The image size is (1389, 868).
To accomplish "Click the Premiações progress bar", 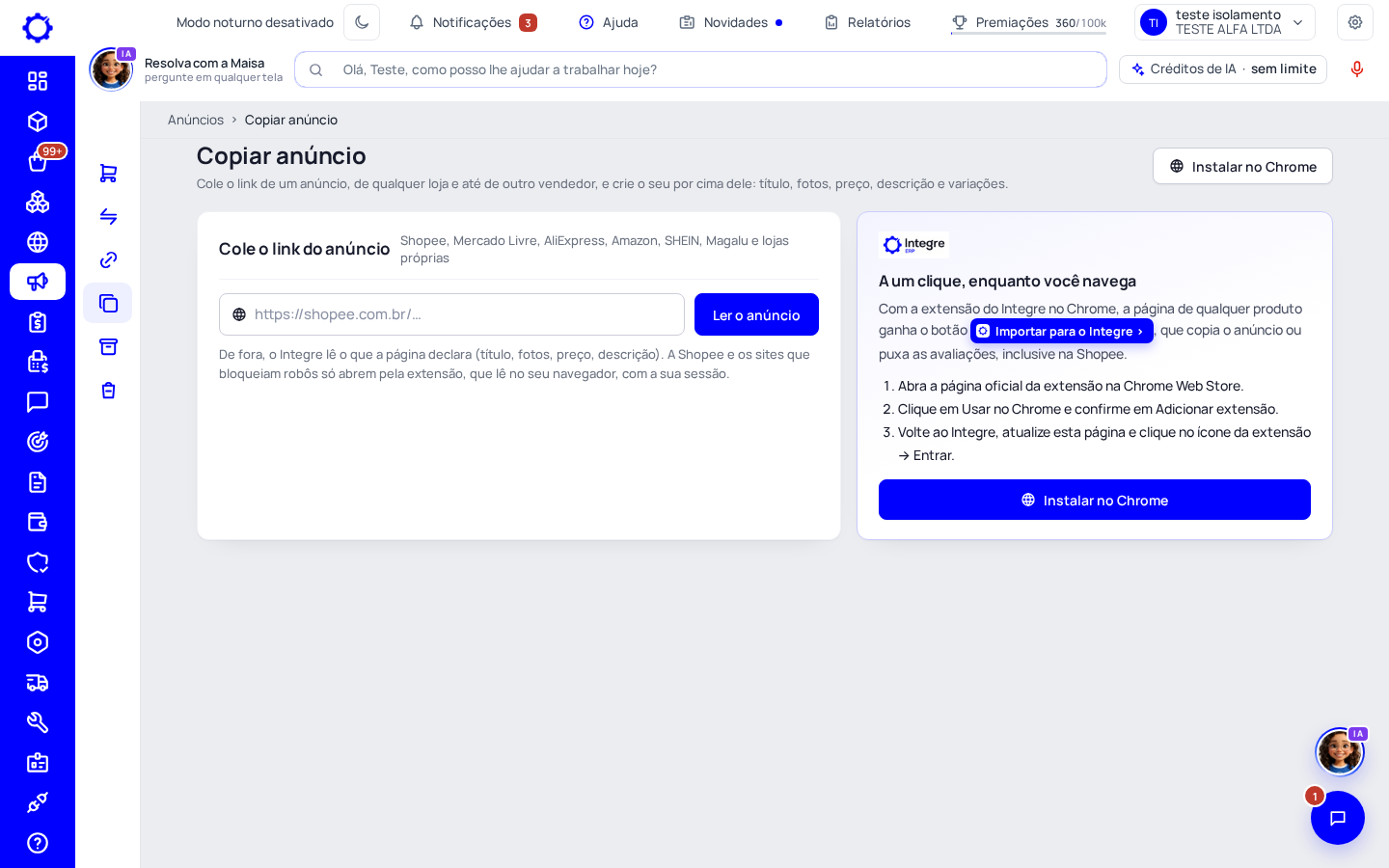I will [x=1028, y=33].
